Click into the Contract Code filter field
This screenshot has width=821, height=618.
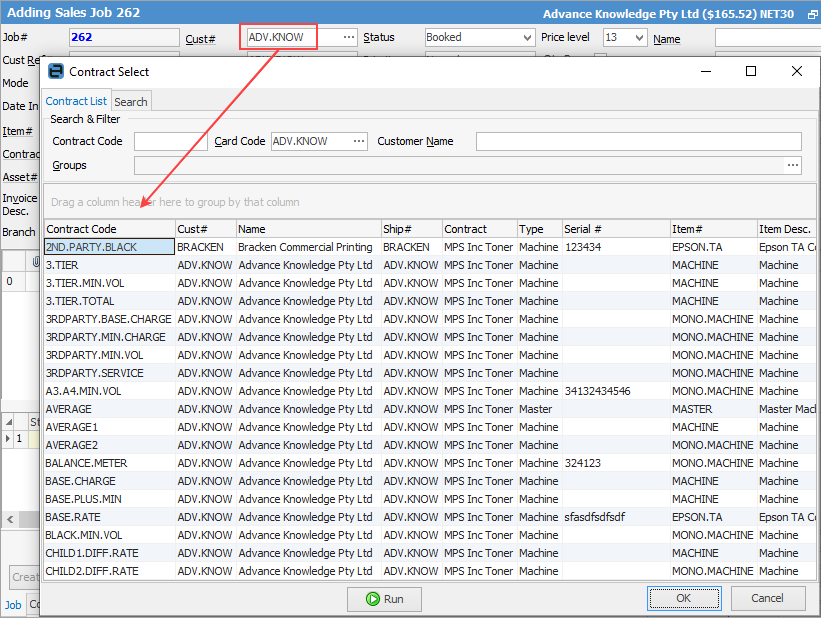[x=170, y=142]
